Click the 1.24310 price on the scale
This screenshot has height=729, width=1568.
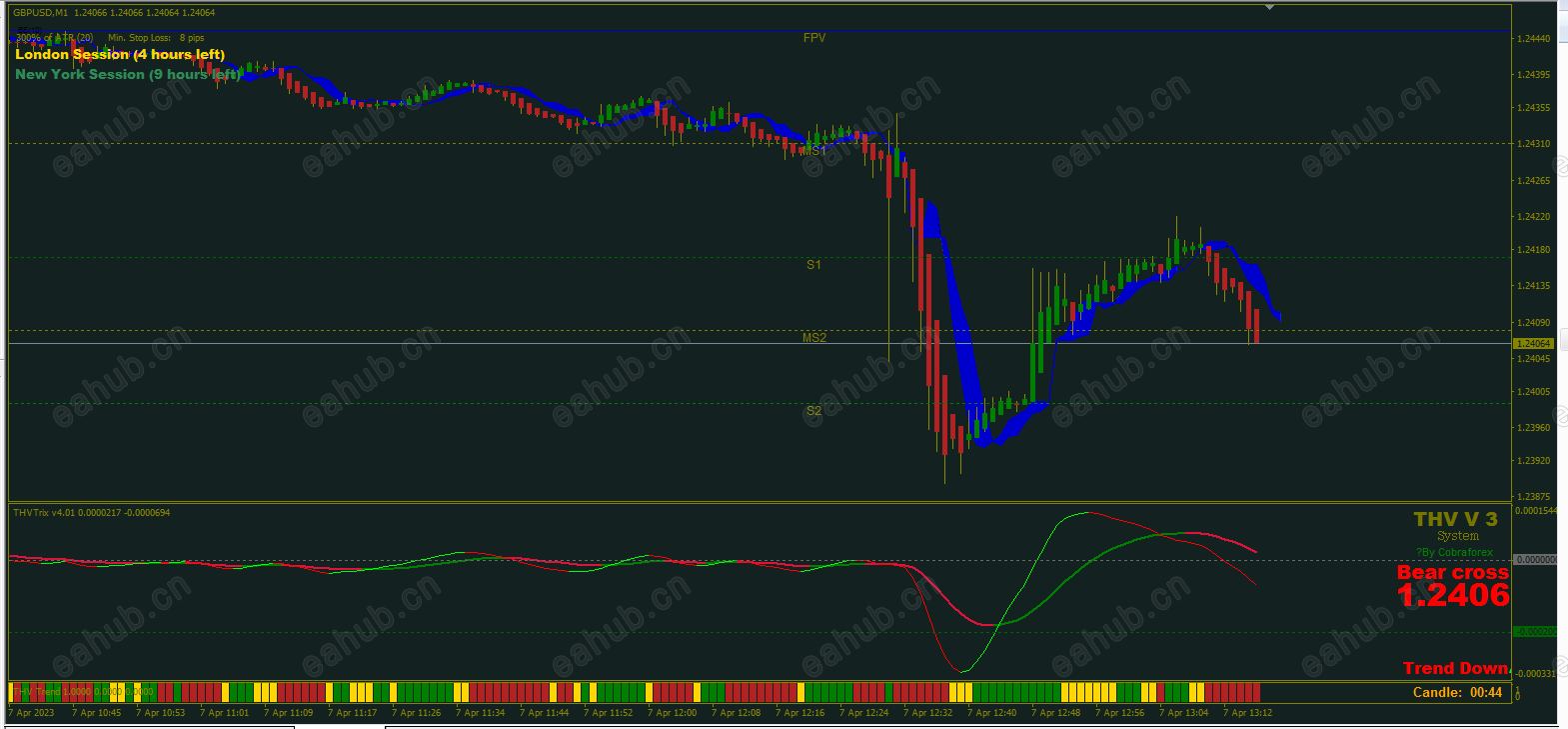point(1534,144)
